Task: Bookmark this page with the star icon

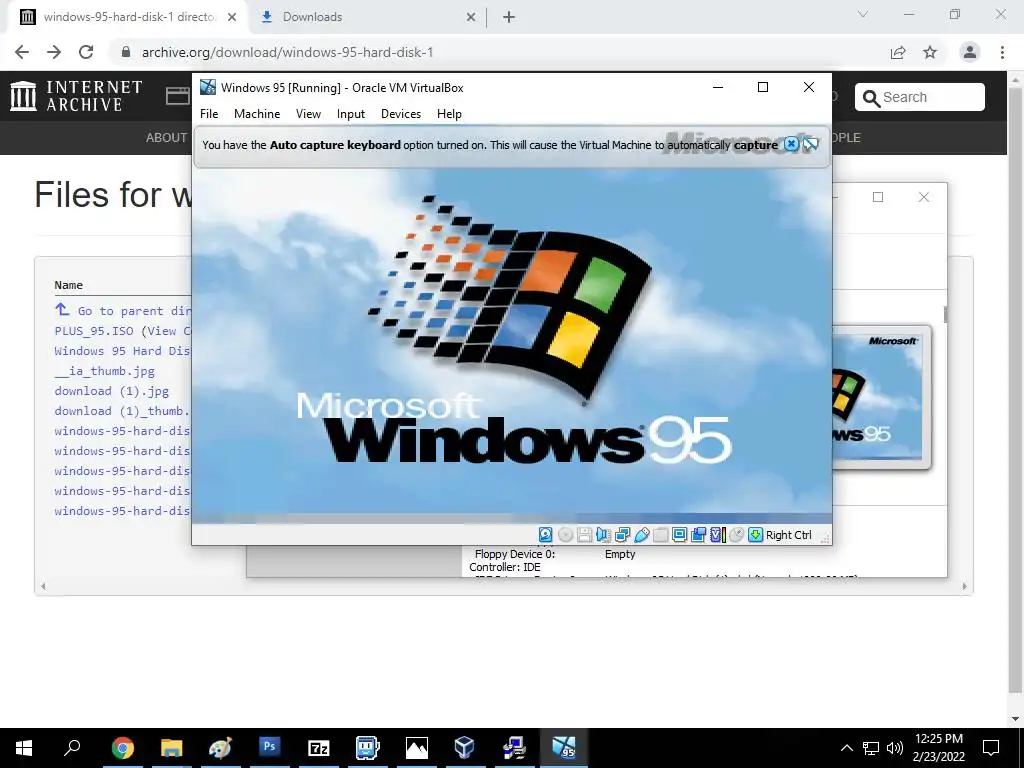Action: pos(930,52)
